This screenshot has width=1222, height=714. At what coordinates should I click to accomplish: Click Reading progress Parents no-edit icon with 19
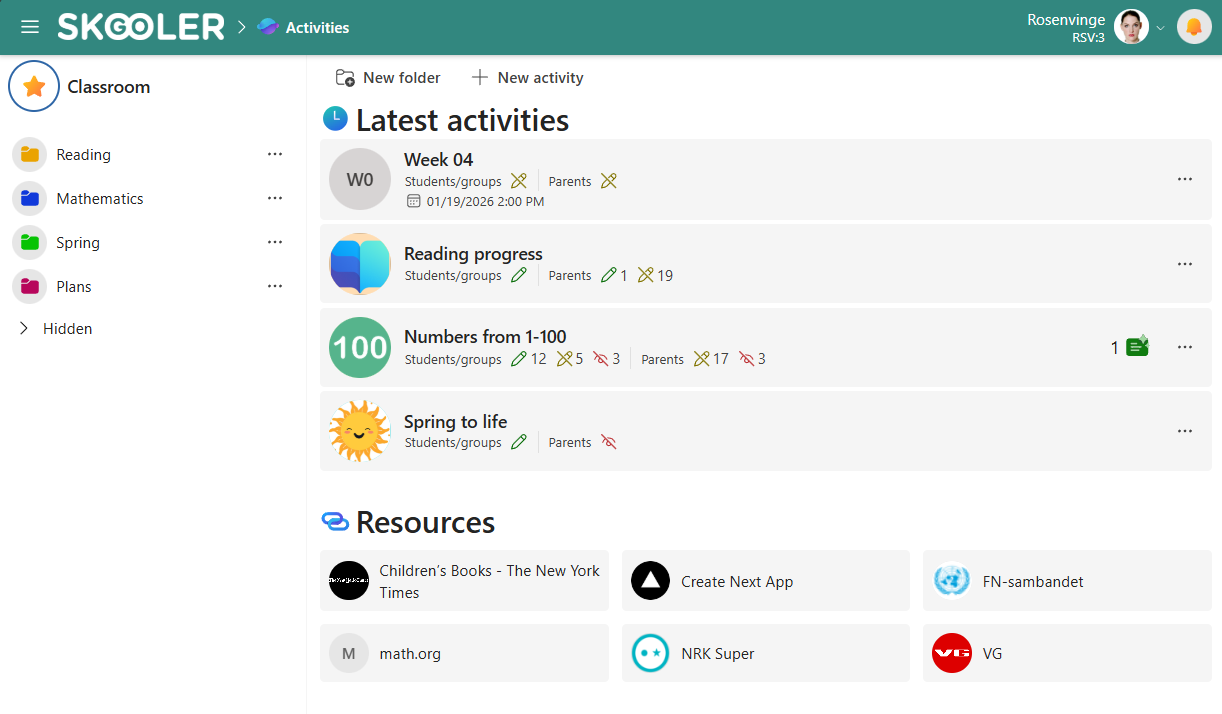(645, 276)
